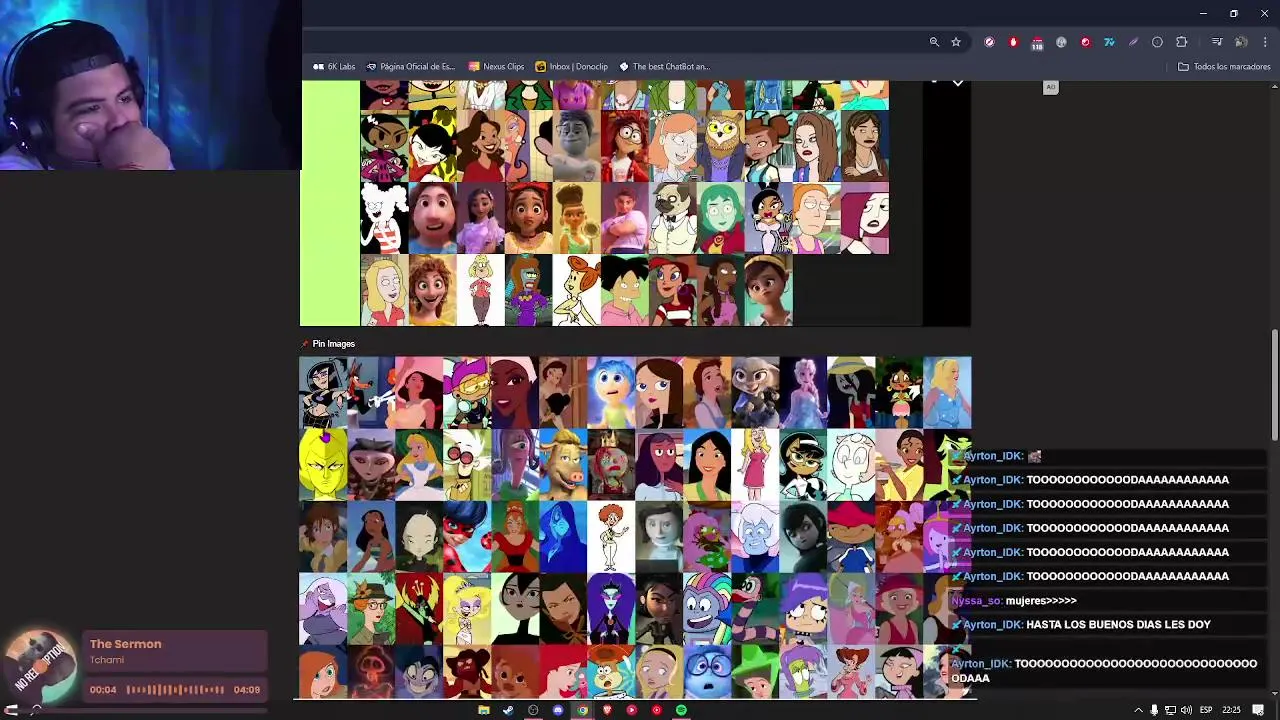Select the striped snake thumbnail
1280x720 pixels.
coord(755,609)
